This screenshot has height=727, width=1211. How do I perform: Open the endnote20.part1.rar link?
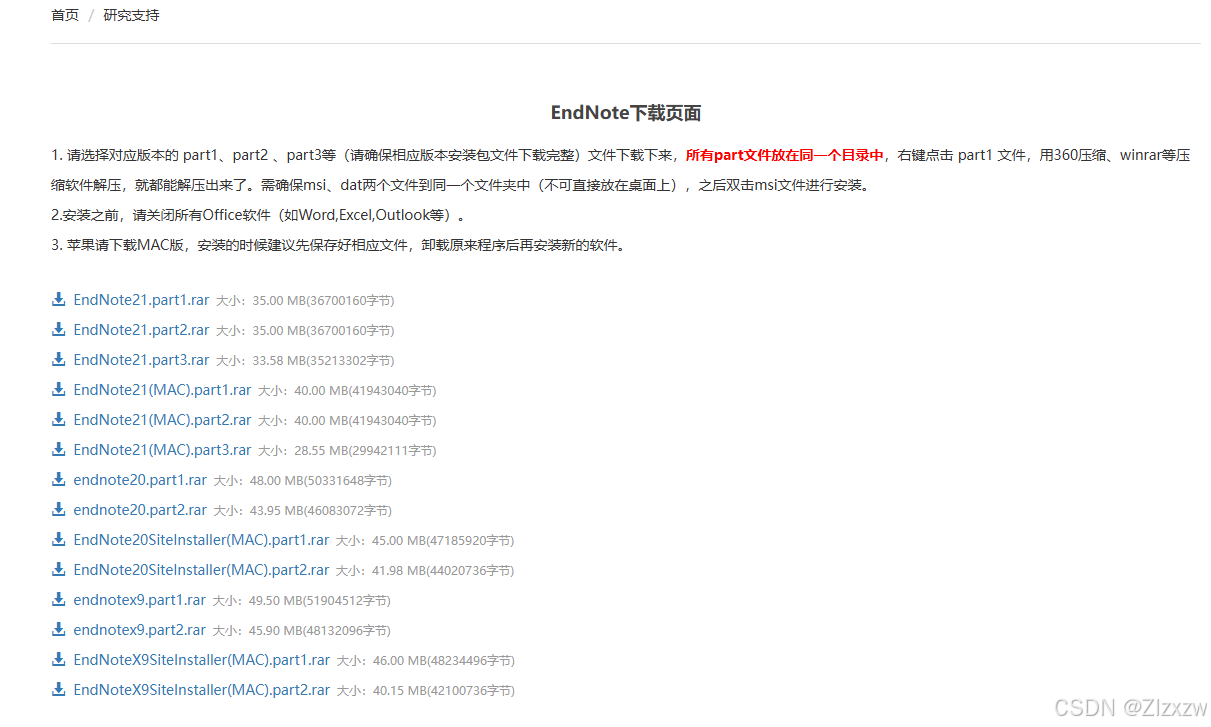pos(140,480)
